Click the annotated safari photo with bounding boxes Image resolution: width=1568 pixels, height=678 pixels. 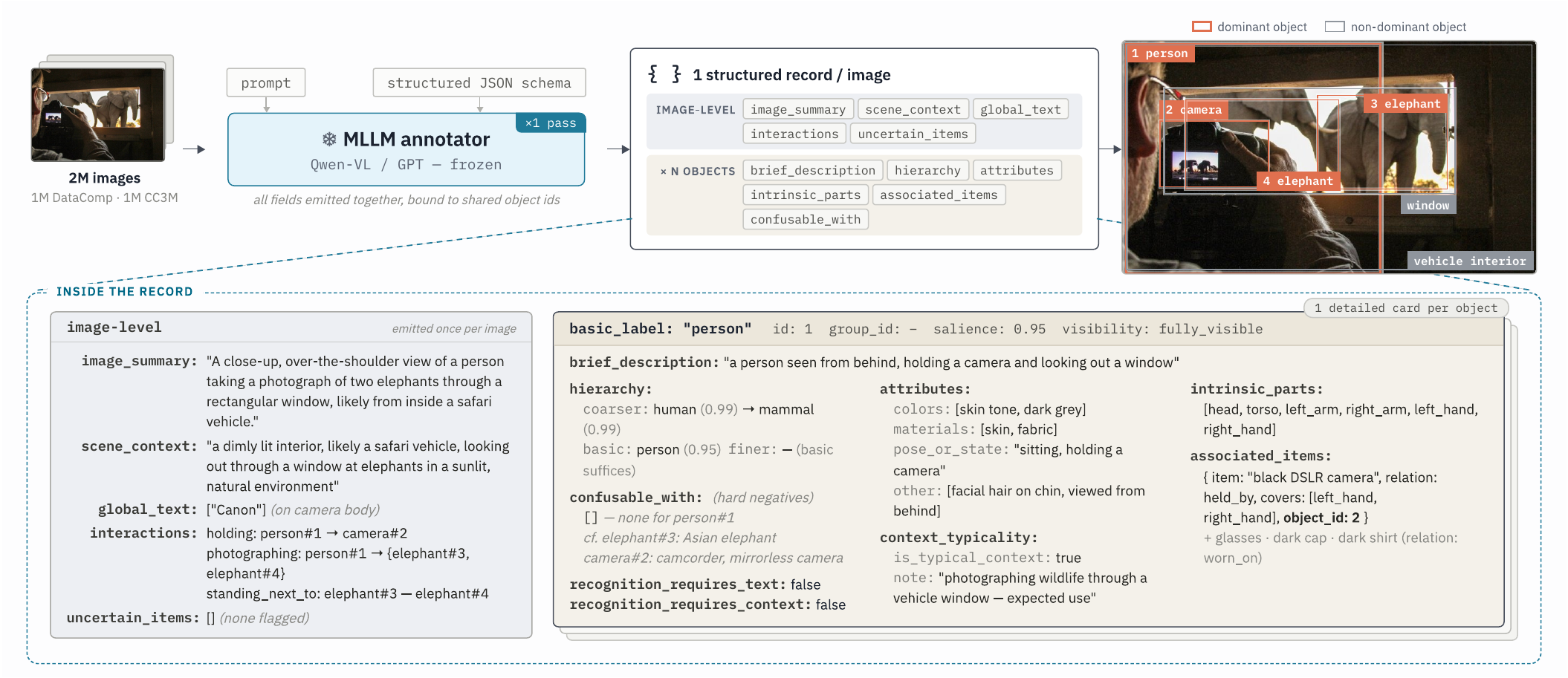pyautogui.click(x=1329, y=157)
